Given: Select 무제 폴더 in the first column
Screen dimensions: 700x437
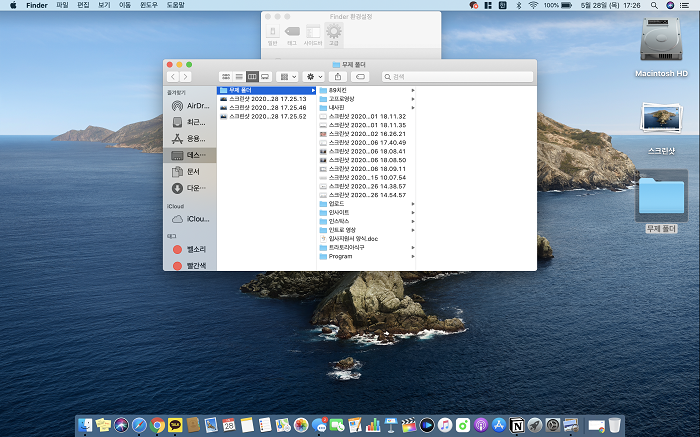Looking at the screenshot, I should point(267,90).
